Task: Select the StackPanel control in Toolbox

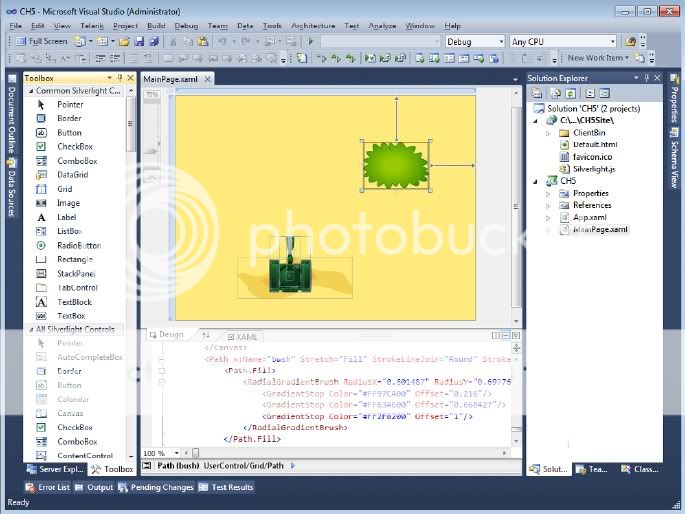Action: click(74, 274)
